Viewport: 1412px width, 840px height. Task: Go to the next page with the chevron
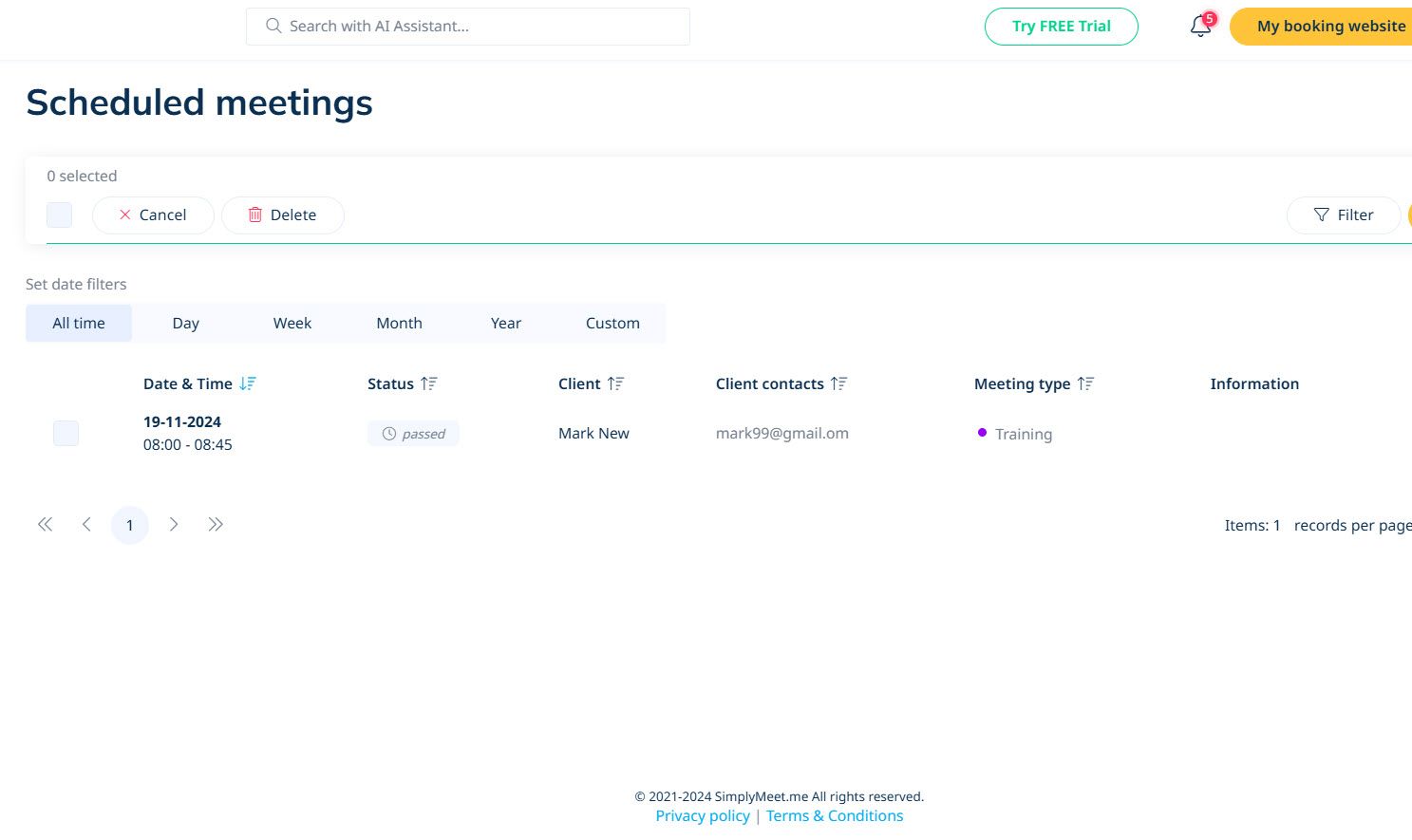click(x=174, y=524)
